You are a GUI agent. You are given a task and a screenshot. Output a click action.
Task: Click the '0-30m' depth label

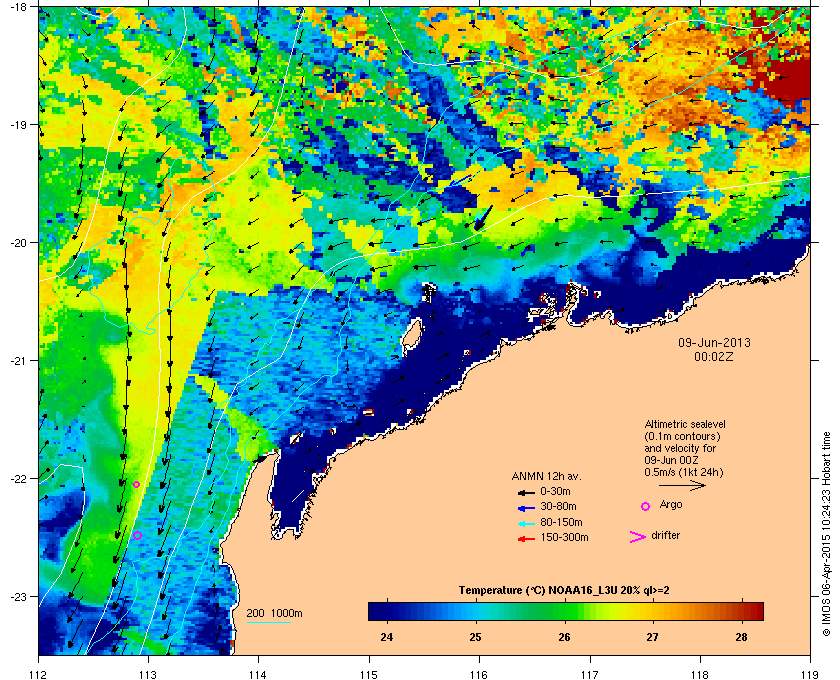pyautogui.click(x=555, y=491)
